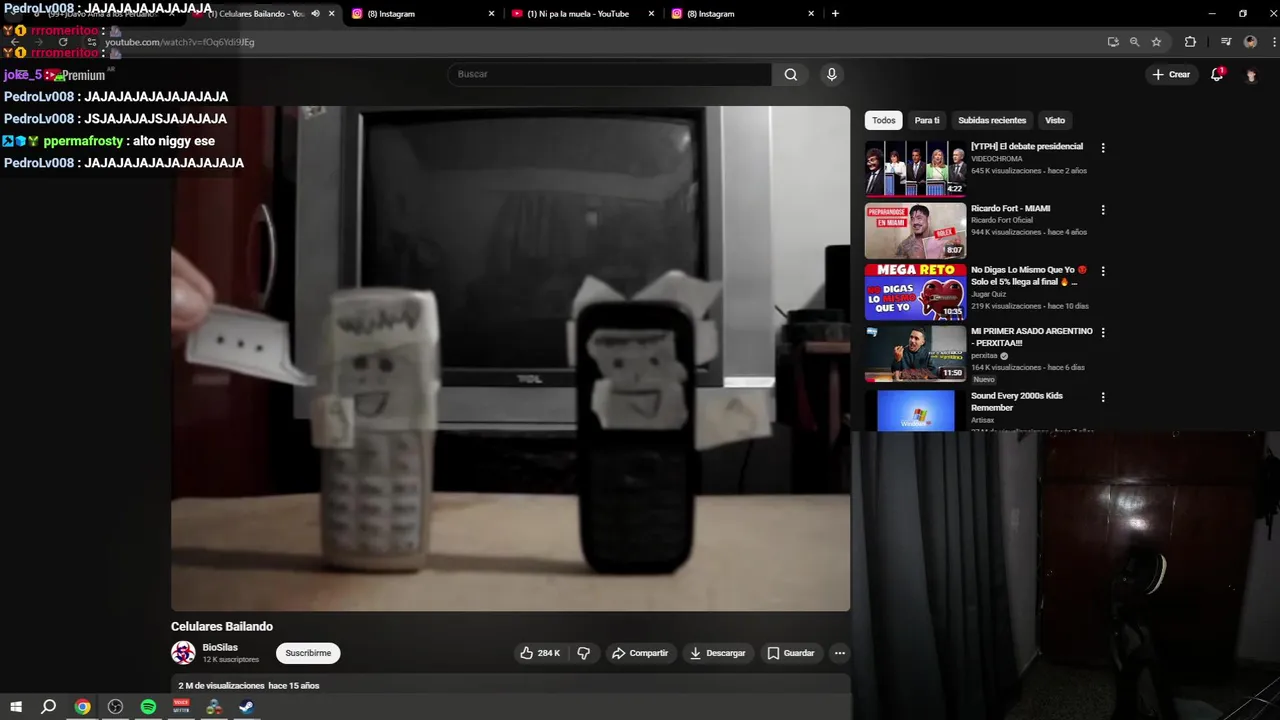Open the media controls icon in Chrome toolbar
The height and width of the screenshot is (720, 1280).
pos(1226,42)
